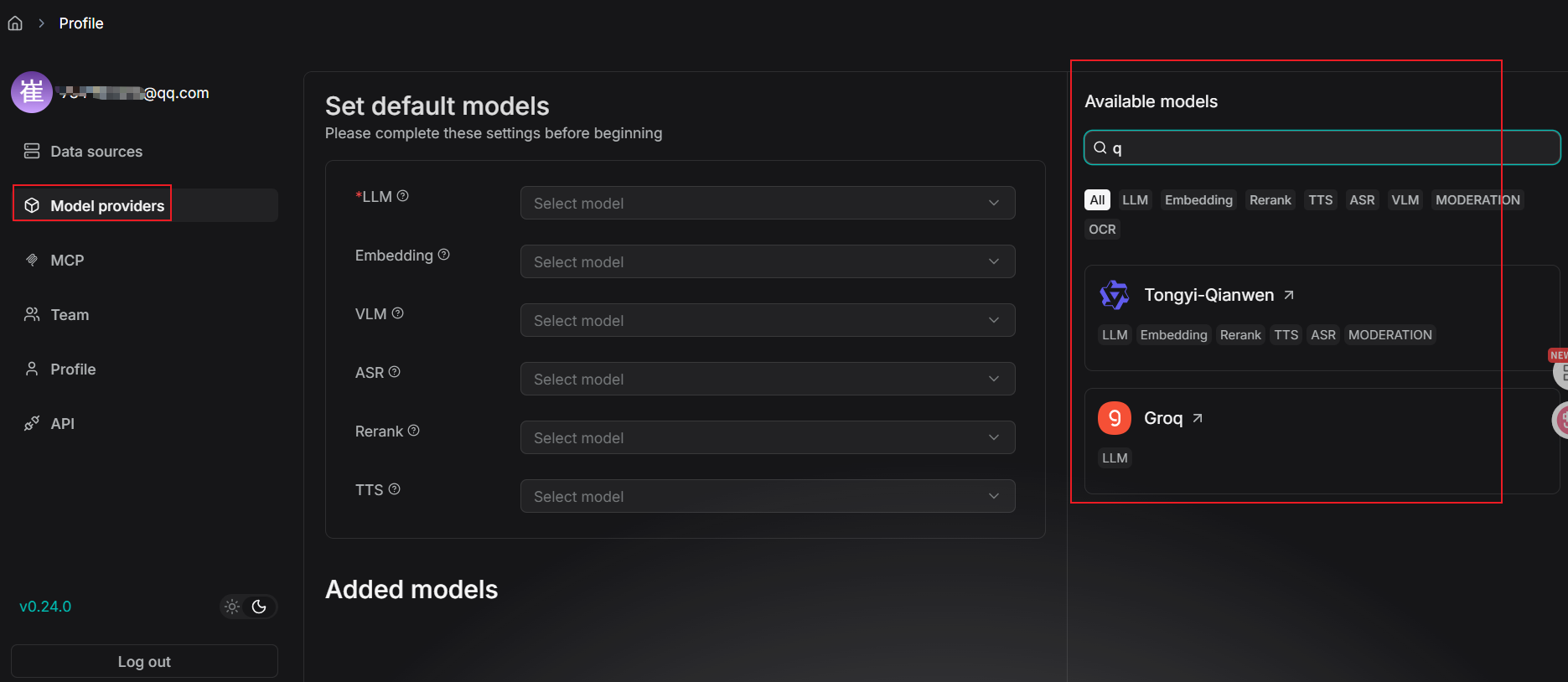
Task: Click the Added models heading
Action: [x=411, y=590]
